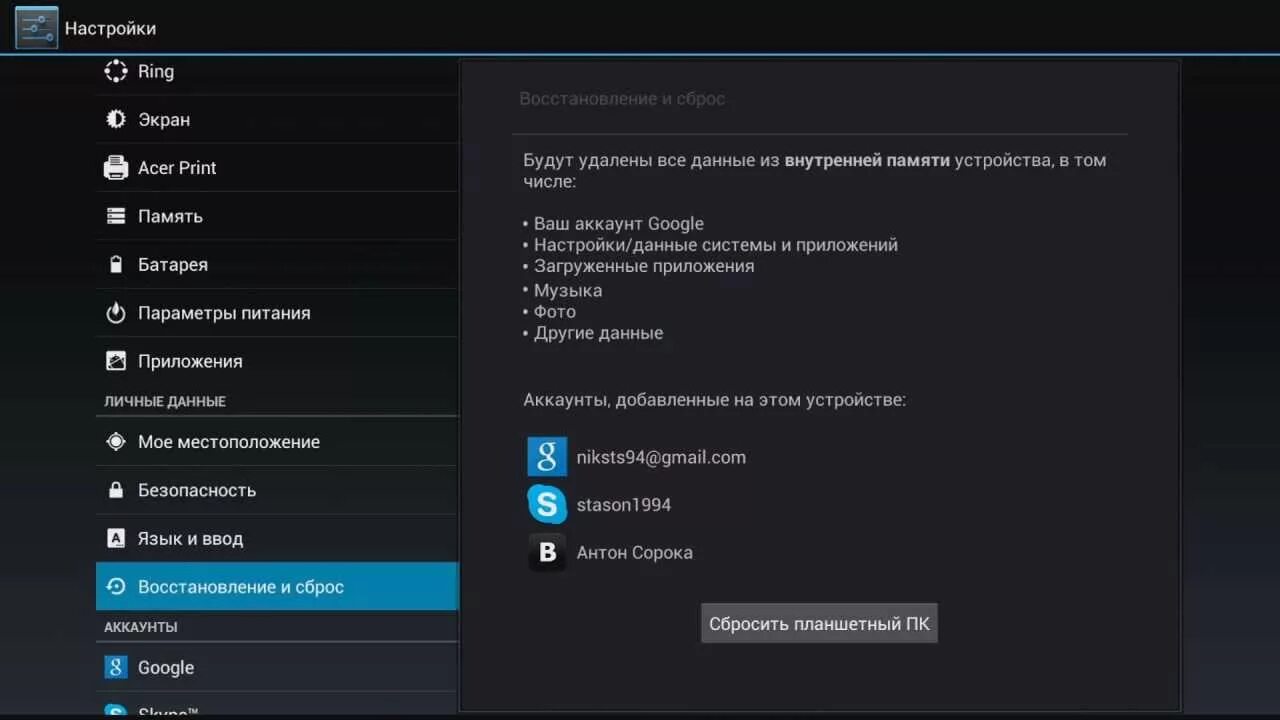This screenshot has height=720, width=1280.
Task: Open the Язык и ввод entry
Action: click(277, 538)
